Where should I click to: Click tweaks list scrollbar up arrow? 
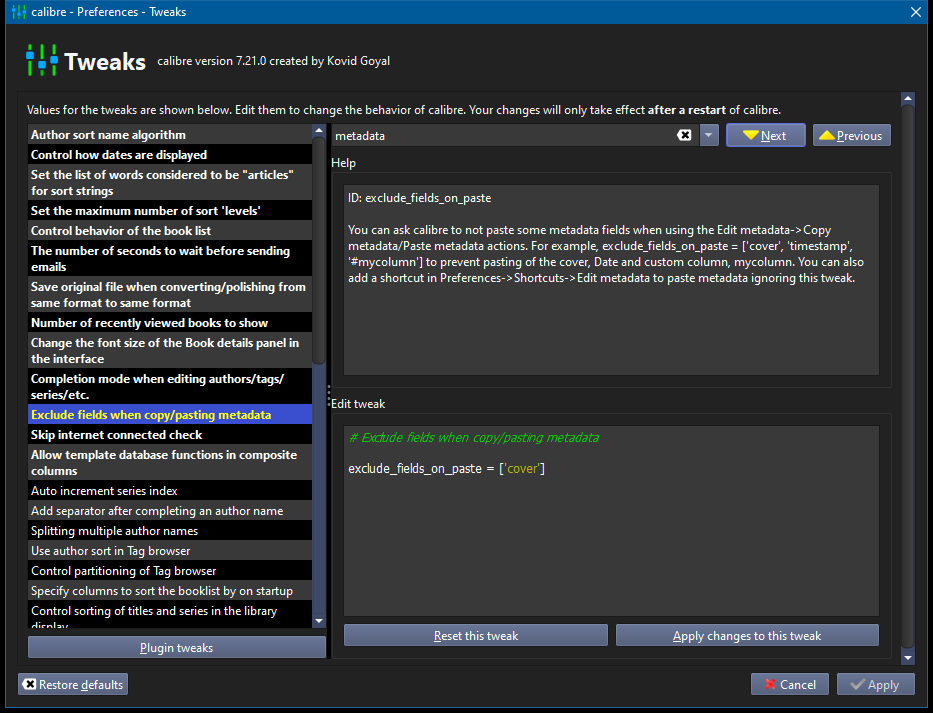point(319,130)
